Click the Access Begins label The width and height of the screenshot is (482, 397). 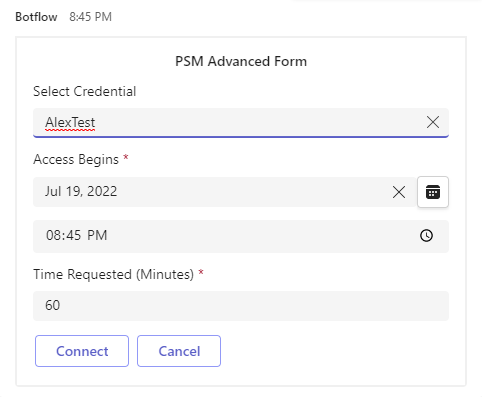click(76, 159)
